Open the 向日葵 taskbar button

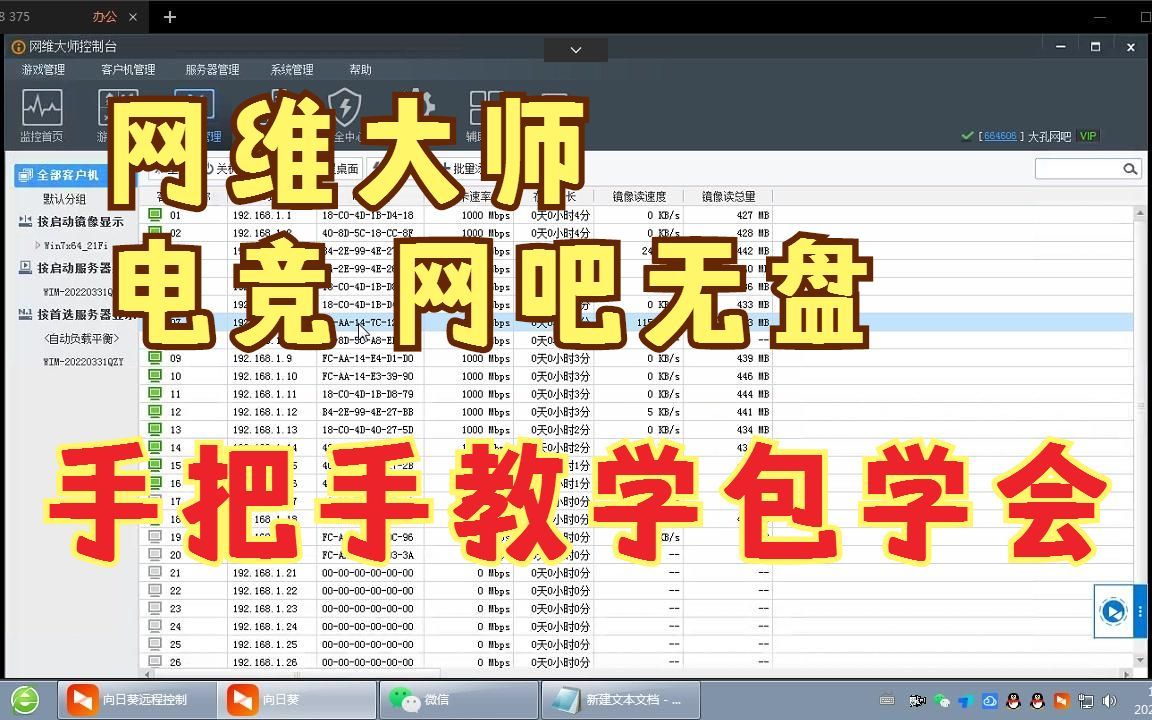[297, 699]
